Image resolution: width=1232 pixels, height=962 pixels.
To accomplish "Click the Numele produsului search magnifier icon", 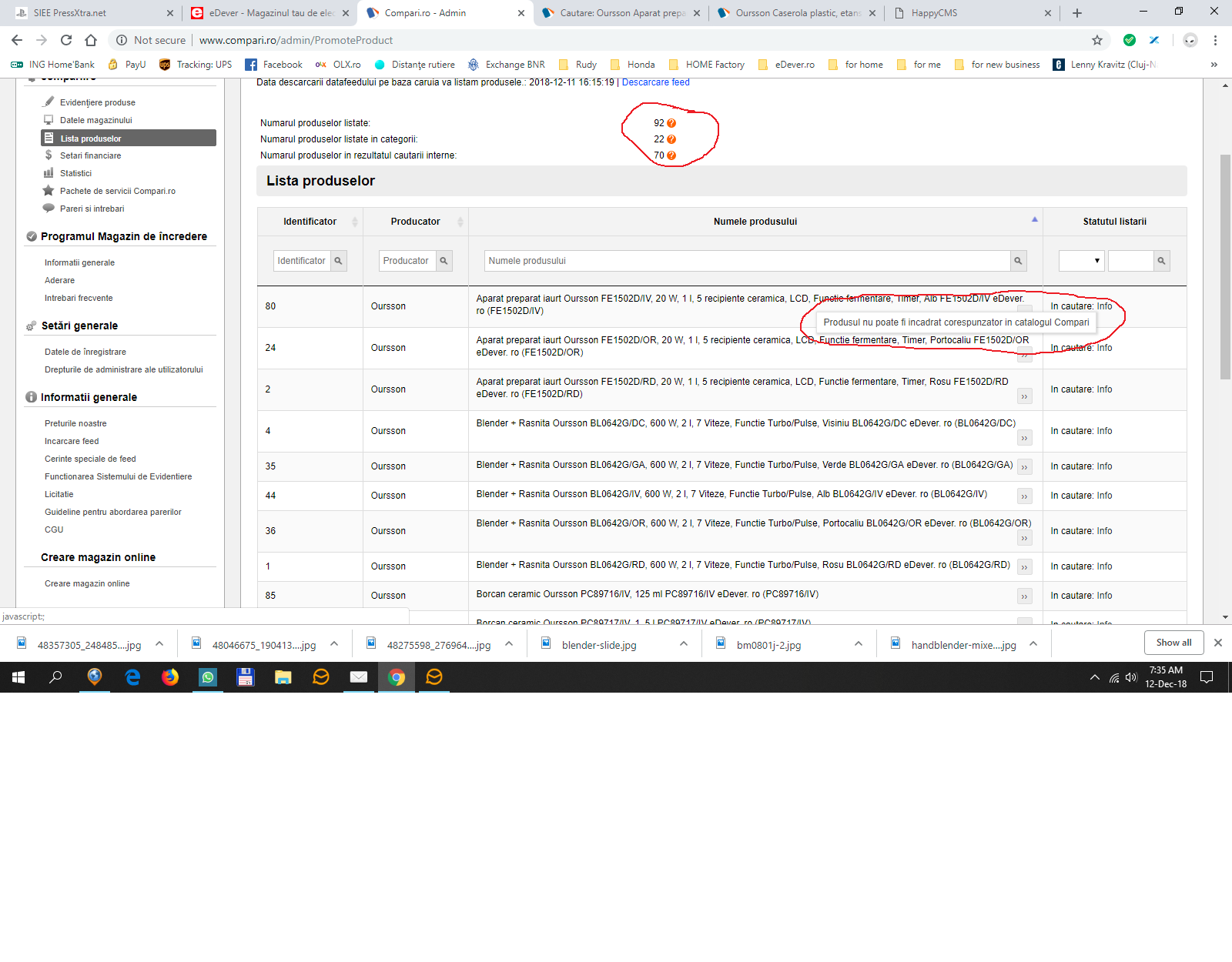I will (x=1018, y=261).
